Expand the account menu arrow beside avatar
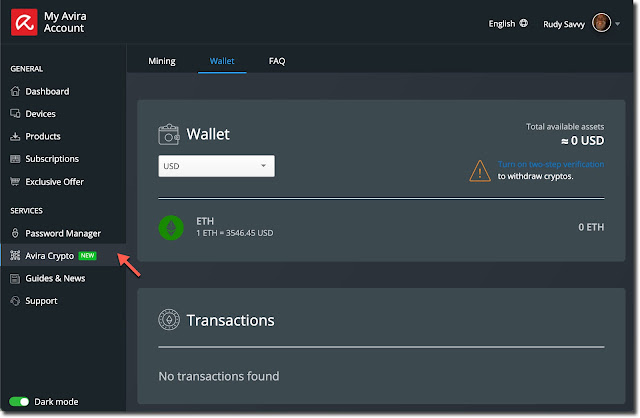This screenshot has width=640, height=418. tap(618, 24)
